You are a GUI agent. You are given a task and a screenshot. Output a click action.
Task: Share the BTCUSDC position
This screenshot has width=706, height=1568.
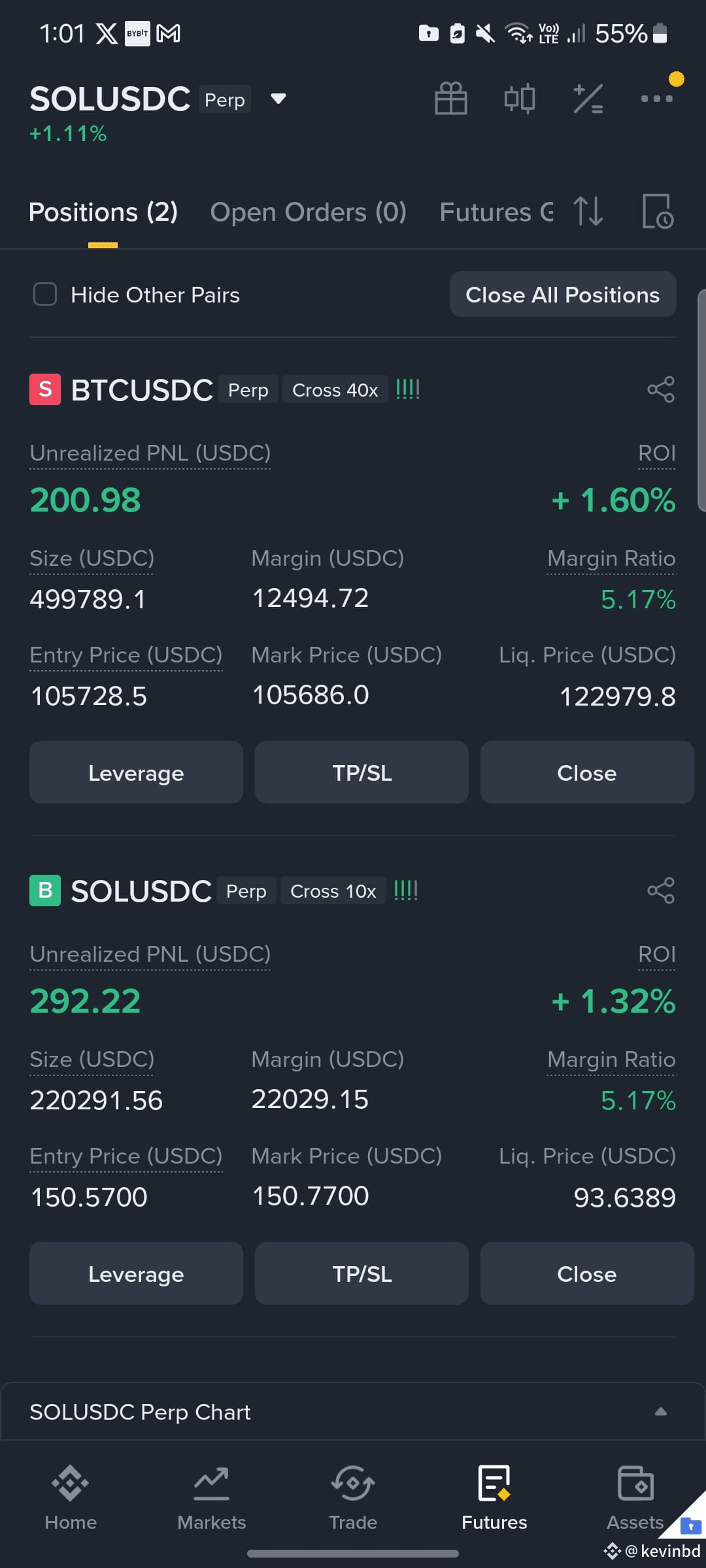pyautogui.click(x=661, y=389)
